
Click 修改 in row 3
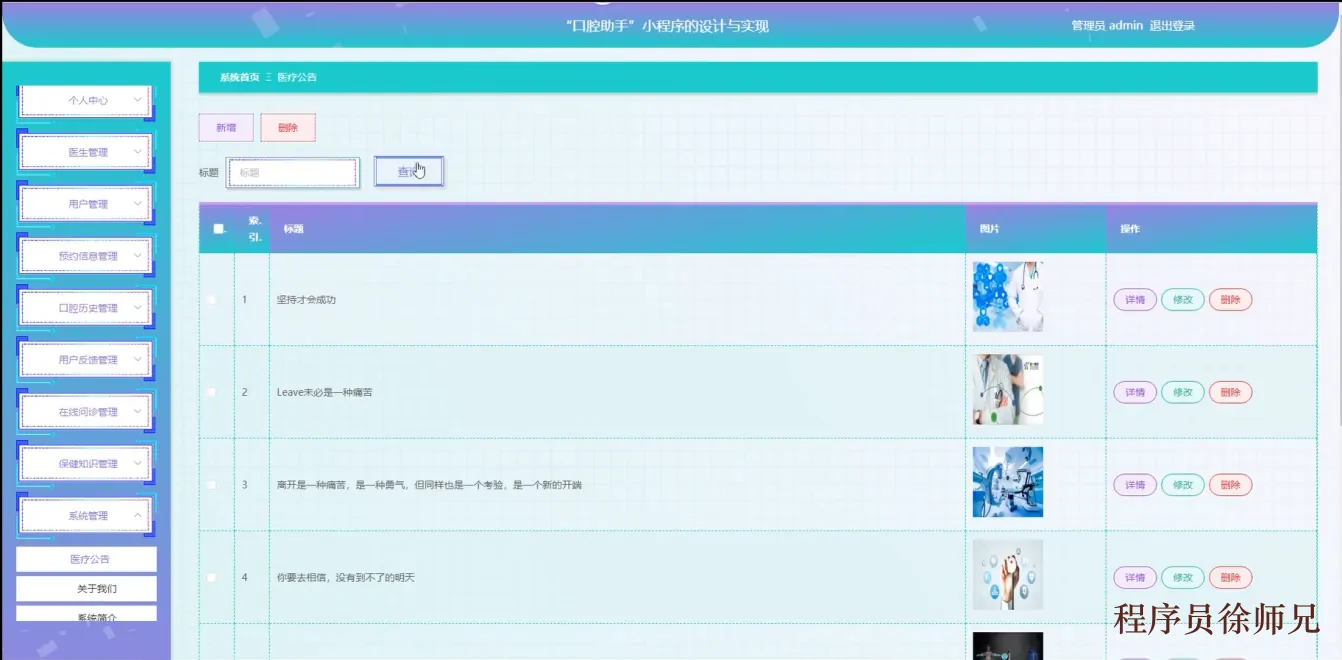1183,485
